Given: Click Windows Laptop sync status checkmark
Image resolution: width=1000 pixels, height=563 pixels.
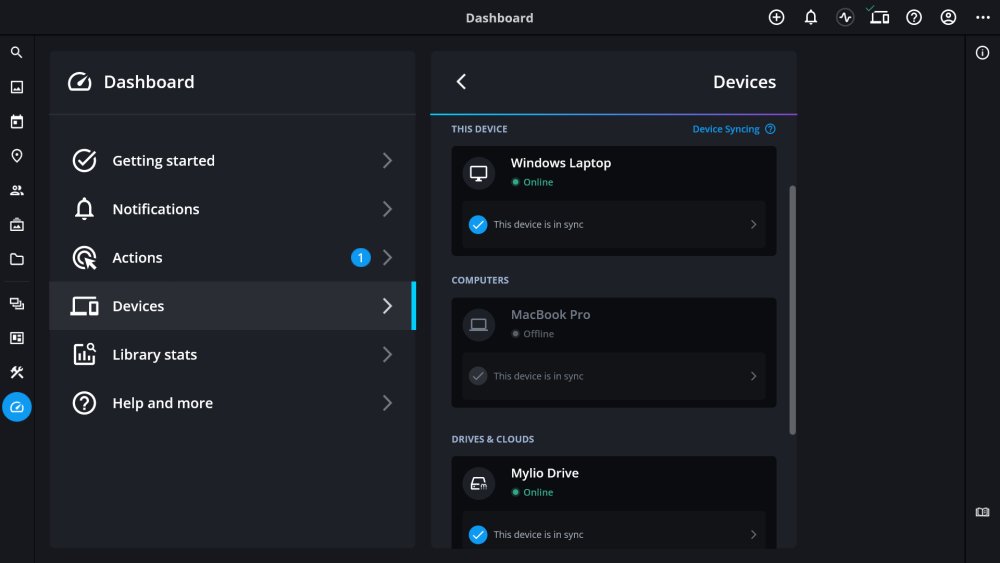Looking at the screenshot, I should coord(478,225).
